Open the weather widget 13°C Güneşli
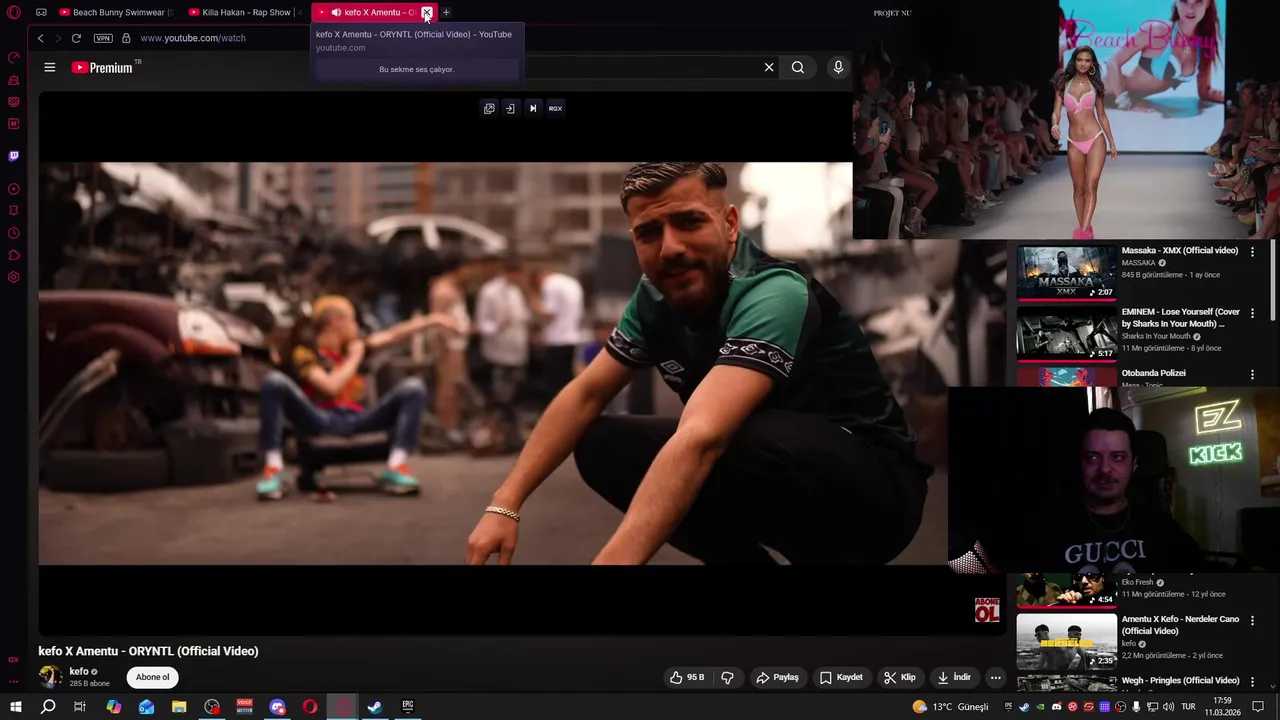Screen dimensions: 1280x720 tap(951, 707)
